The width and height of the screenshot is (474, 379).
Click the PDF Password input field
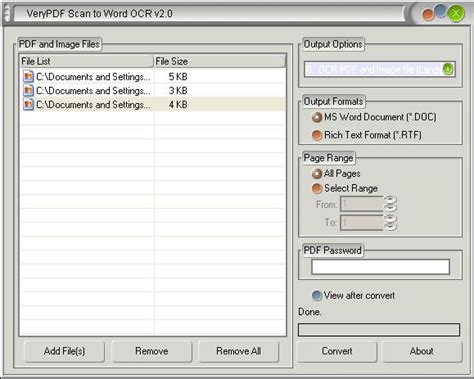[x=380, y=267]
